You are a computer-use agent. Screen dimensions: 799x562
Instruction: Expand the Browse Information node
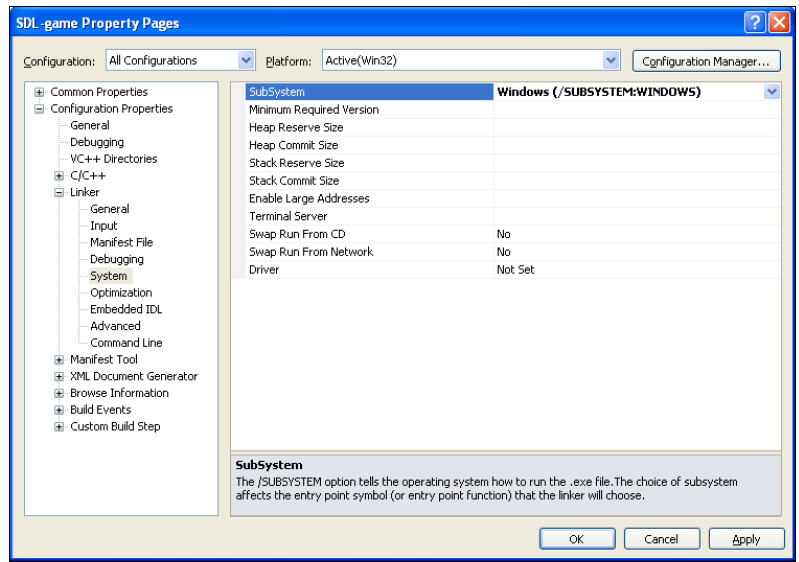click(59, 393)
